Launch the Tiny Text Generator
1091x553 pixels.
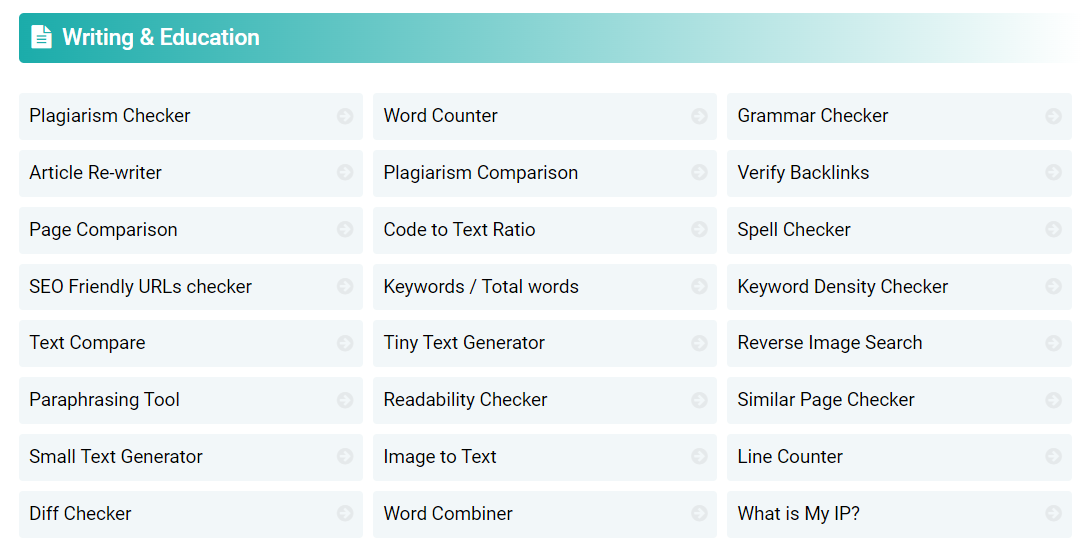click(545, 344)
